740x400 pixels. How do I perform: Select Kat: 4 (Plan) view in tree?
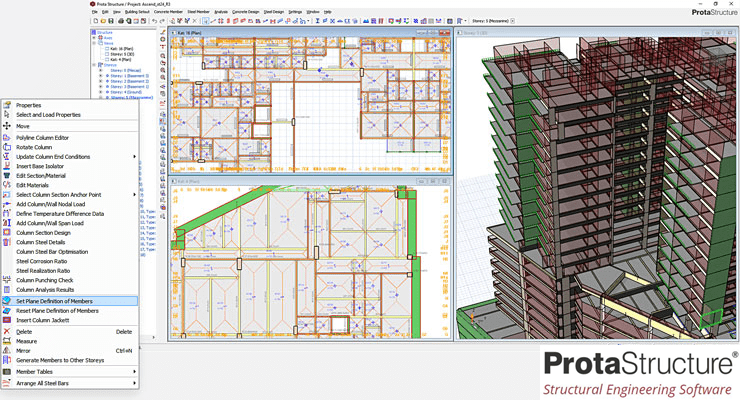121,60
